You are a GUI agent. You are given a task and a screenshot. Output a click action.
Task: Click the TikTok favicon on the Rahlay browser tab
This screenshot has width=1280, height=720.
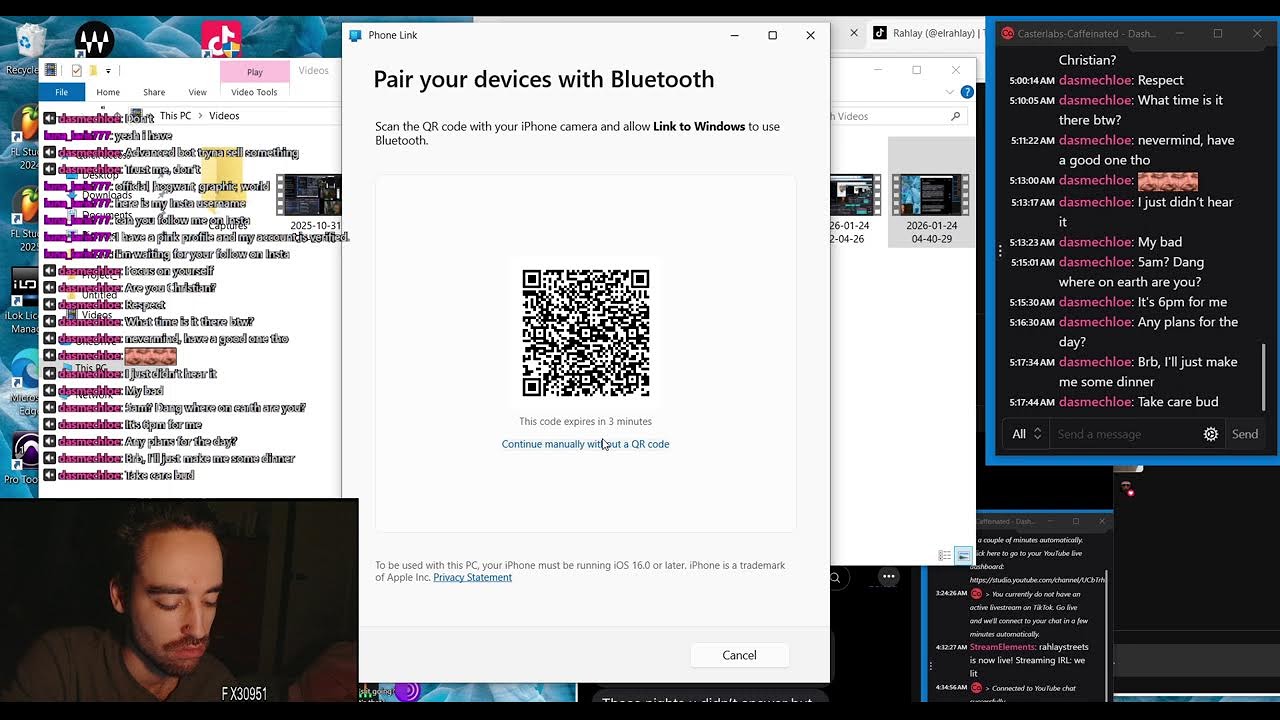pyautogui.click(x=880, y=33)
